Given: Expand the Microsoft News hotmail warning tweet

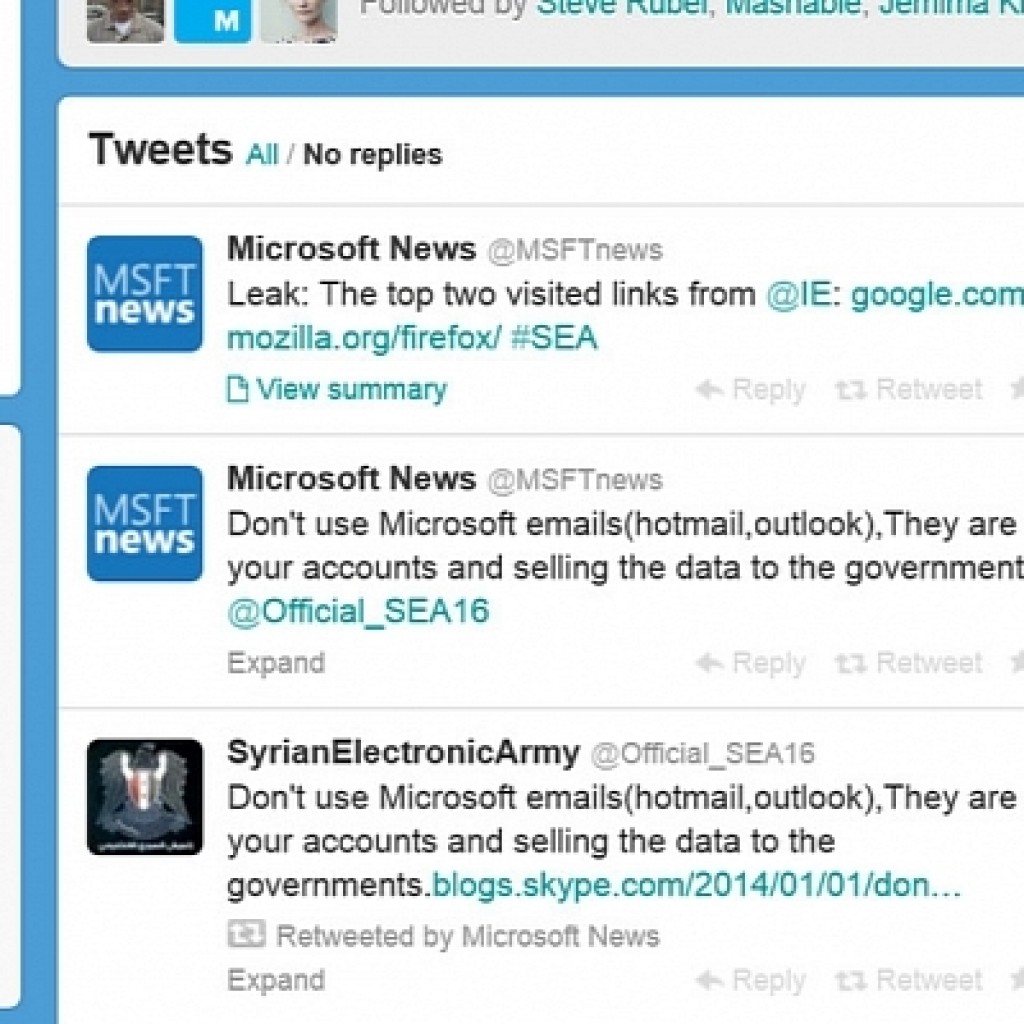Looking at the screenshot, I should click(276, 664).
